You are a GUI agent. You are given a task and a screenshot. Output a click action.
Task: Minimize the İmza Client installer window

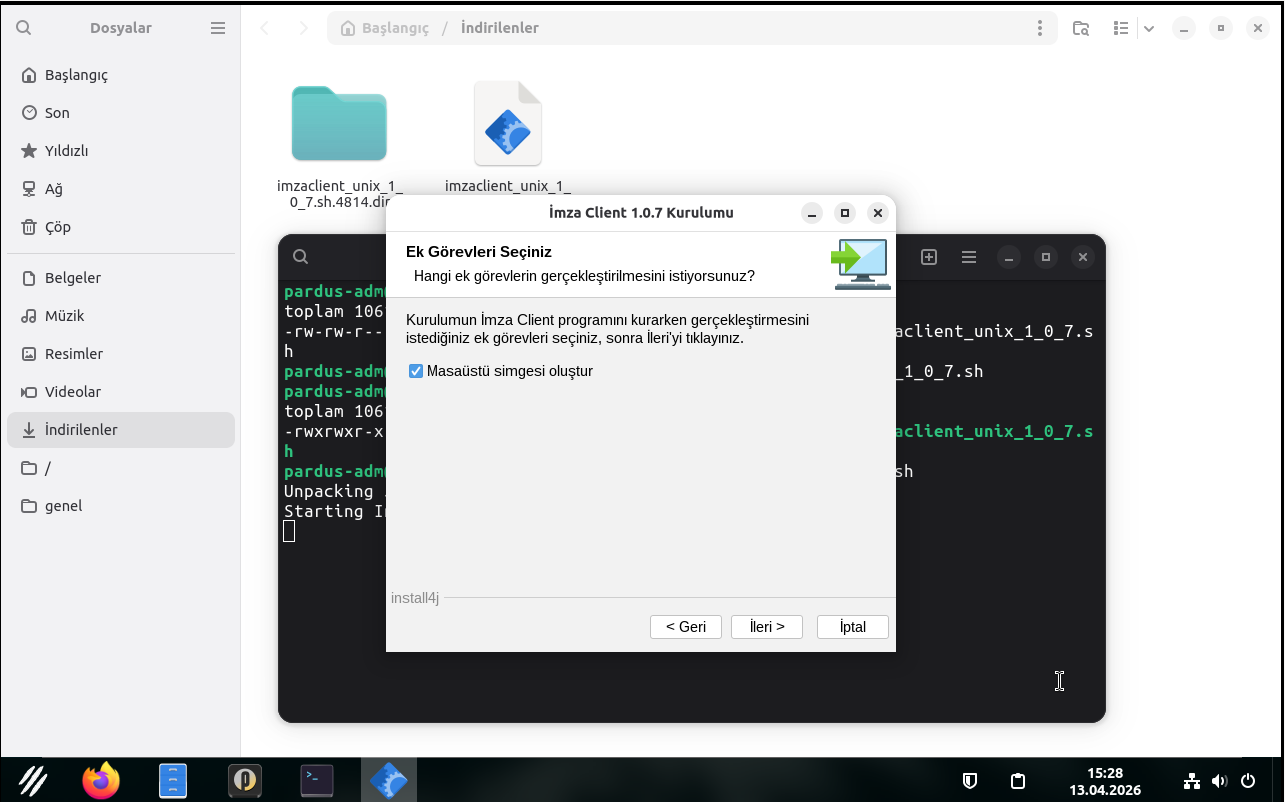tap(813, 213)
